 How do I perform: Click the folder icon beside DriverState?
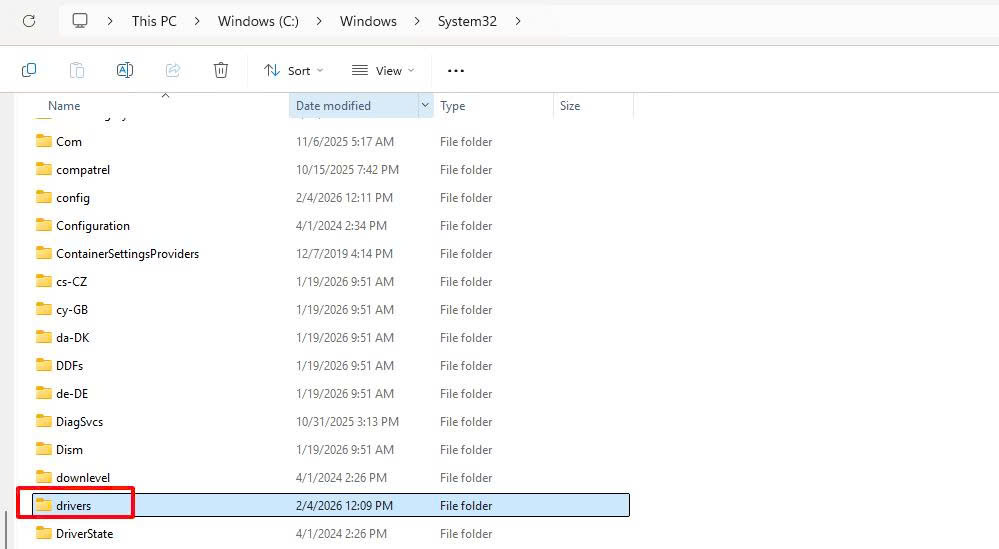44,533
